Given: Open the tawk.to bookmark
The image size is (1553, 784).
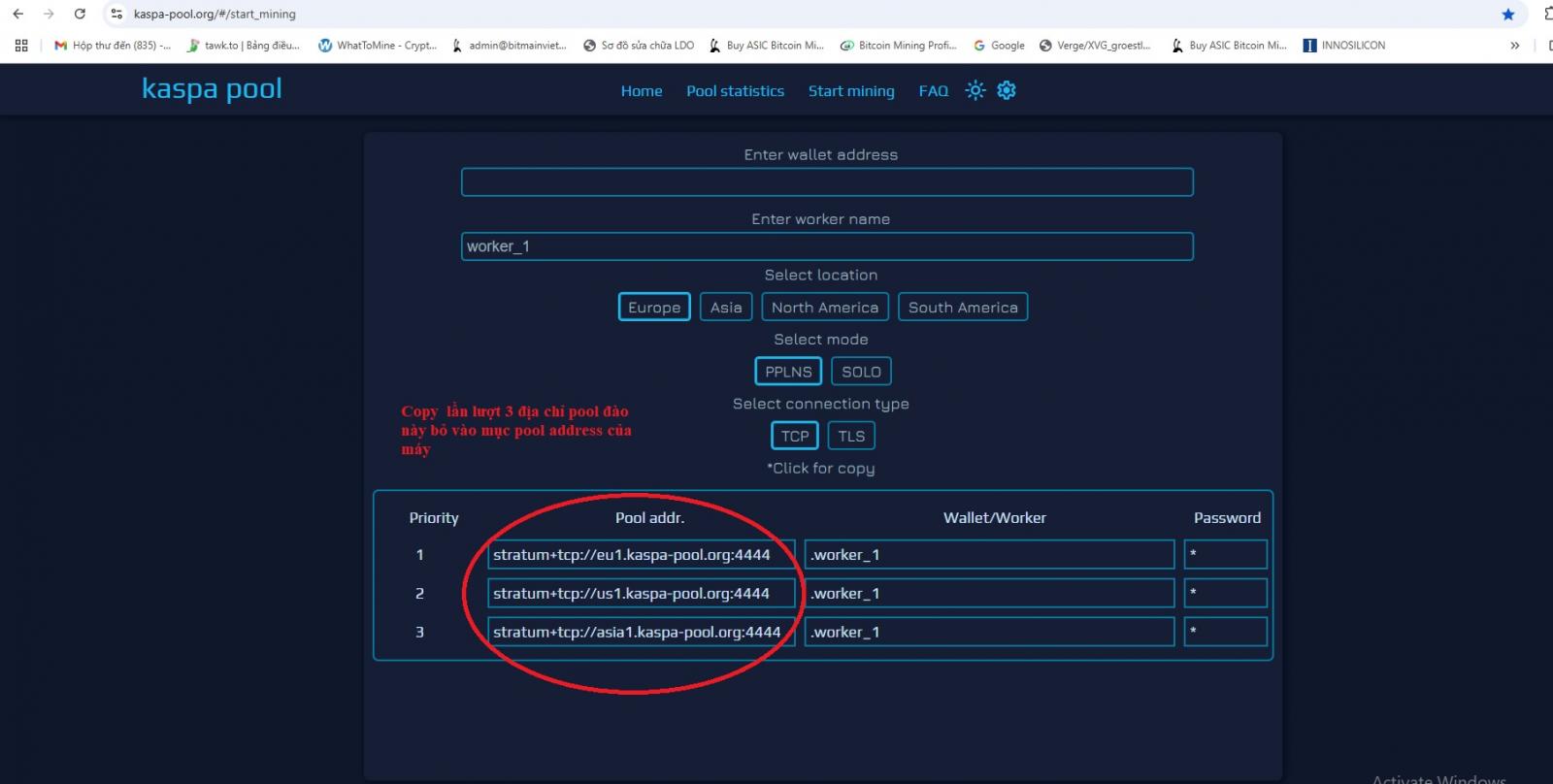Looking at the screenshot, I should tap(244, 45).
